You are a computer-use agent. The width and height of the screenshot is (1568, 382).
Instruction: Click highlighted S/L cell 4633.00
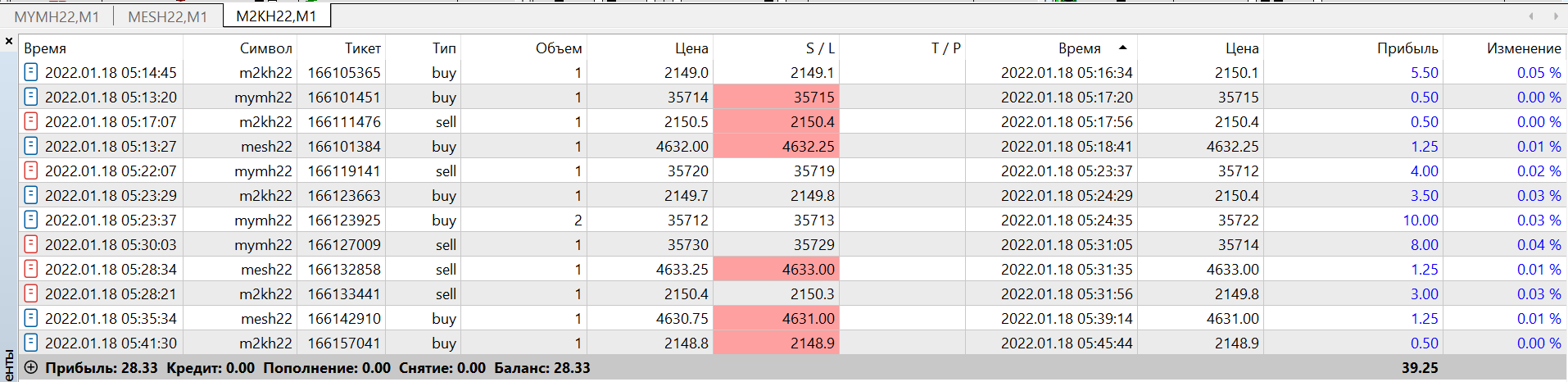pyautogui.click(x=776, y=269)
